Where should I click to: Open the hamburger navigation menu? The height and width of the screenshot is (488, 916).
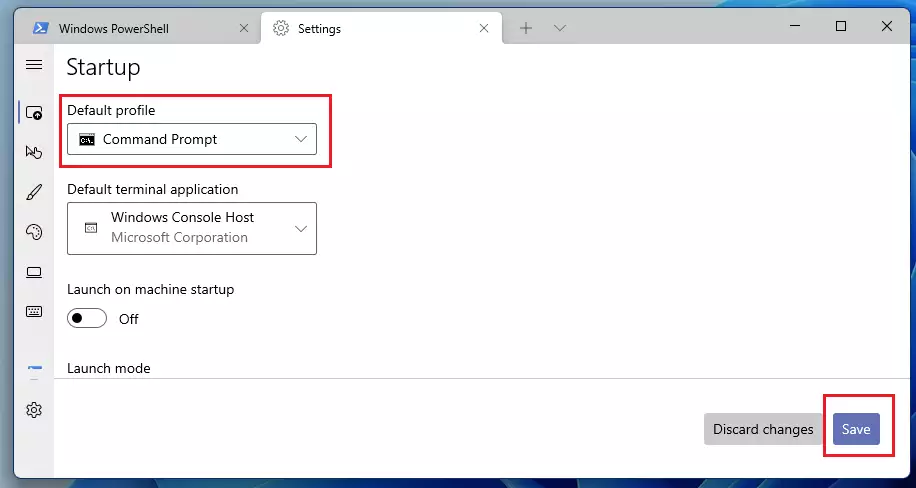(x=34, y=65)
